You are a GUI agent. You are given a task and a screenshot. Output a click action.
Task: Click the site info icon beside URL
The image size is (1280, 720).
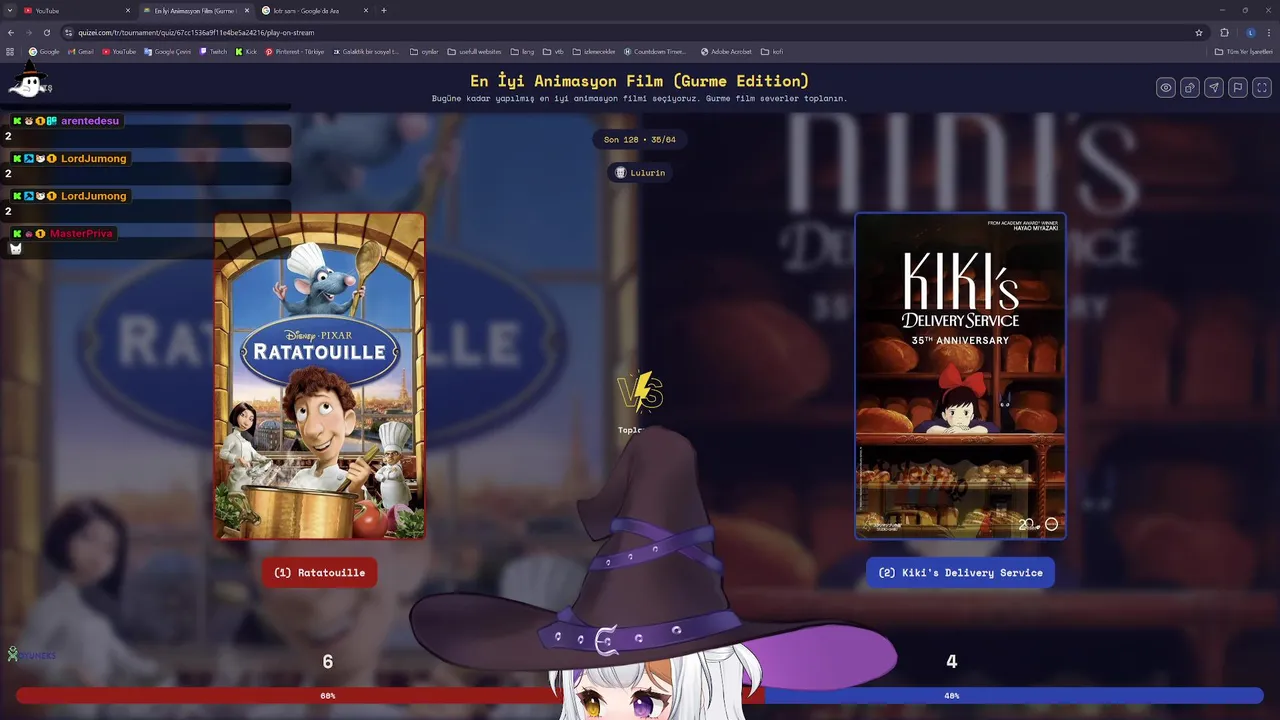coord(68,32)
